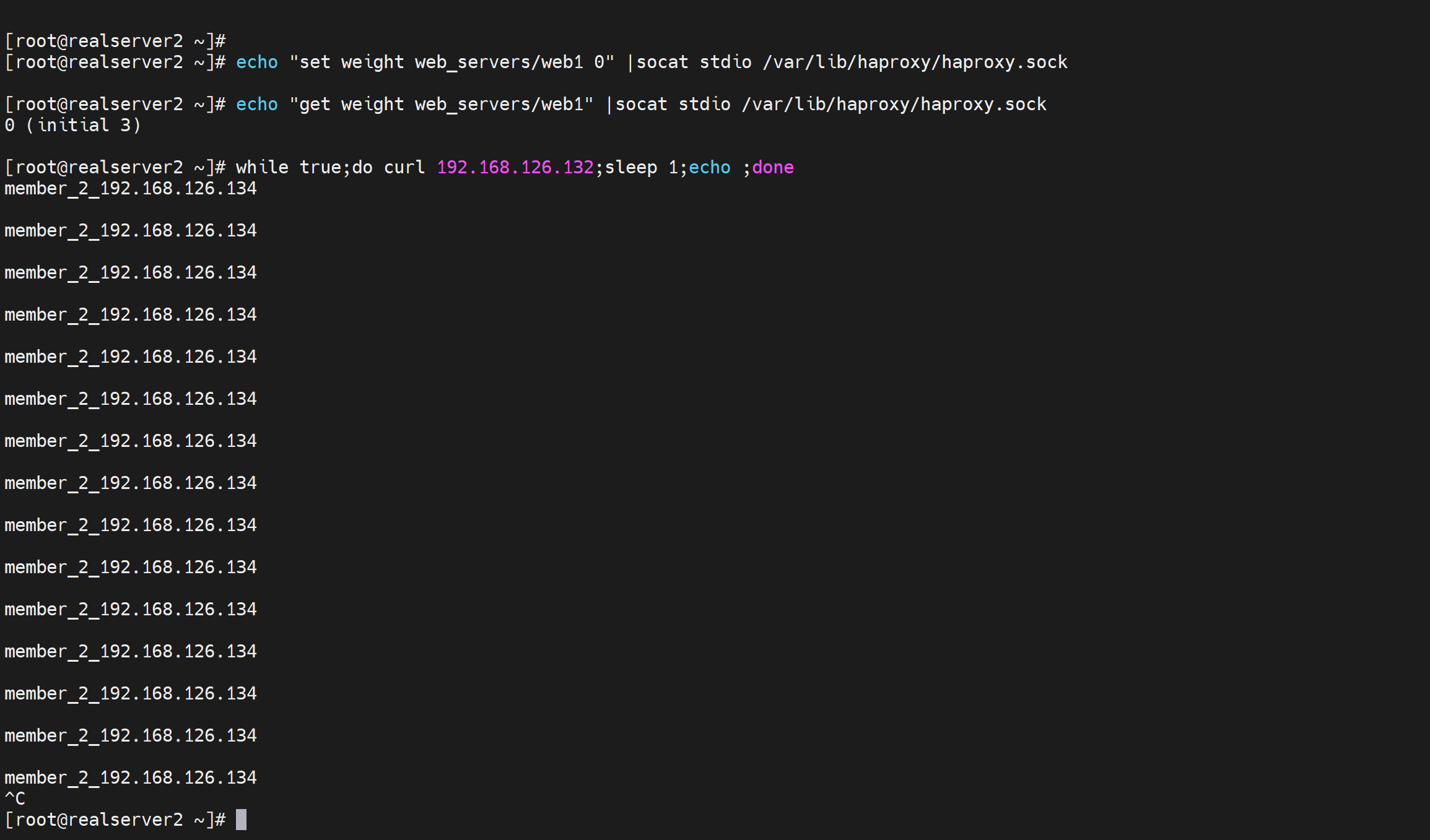Viewport: 1430px width, 840px height.
Task: Click the last member_2_192.168.126.134 output line above ^C
Action: (x=130, y=777)
